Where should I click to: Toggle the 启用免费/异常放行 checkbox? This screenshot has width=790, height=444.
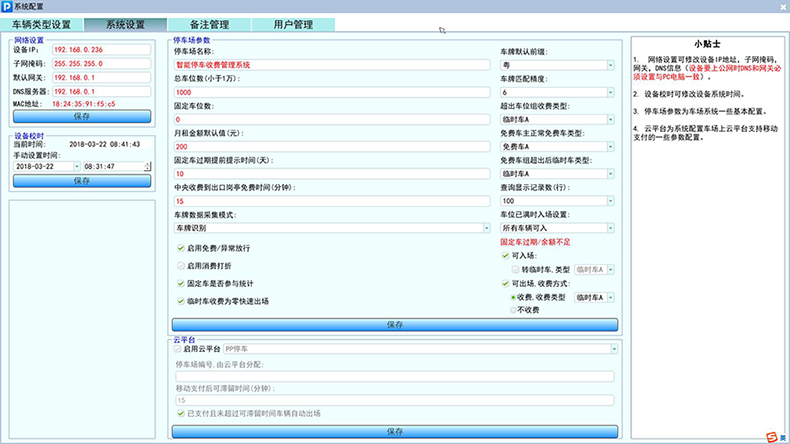pos(179,249)
